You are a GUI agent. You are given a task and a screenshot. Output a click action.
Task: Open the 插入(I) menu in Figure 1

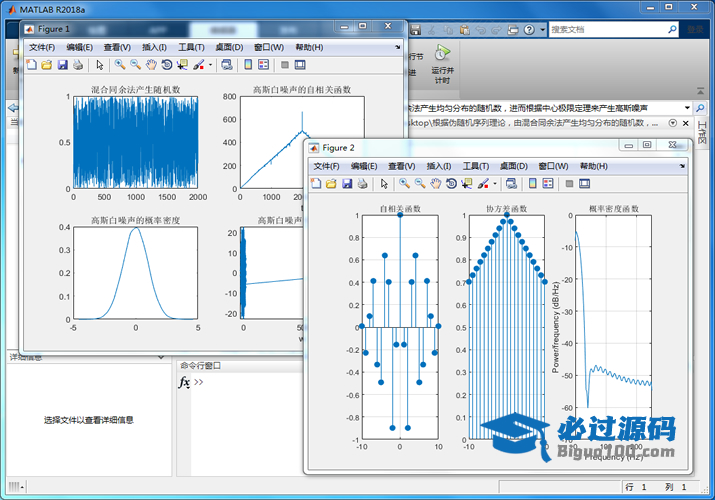154,47
